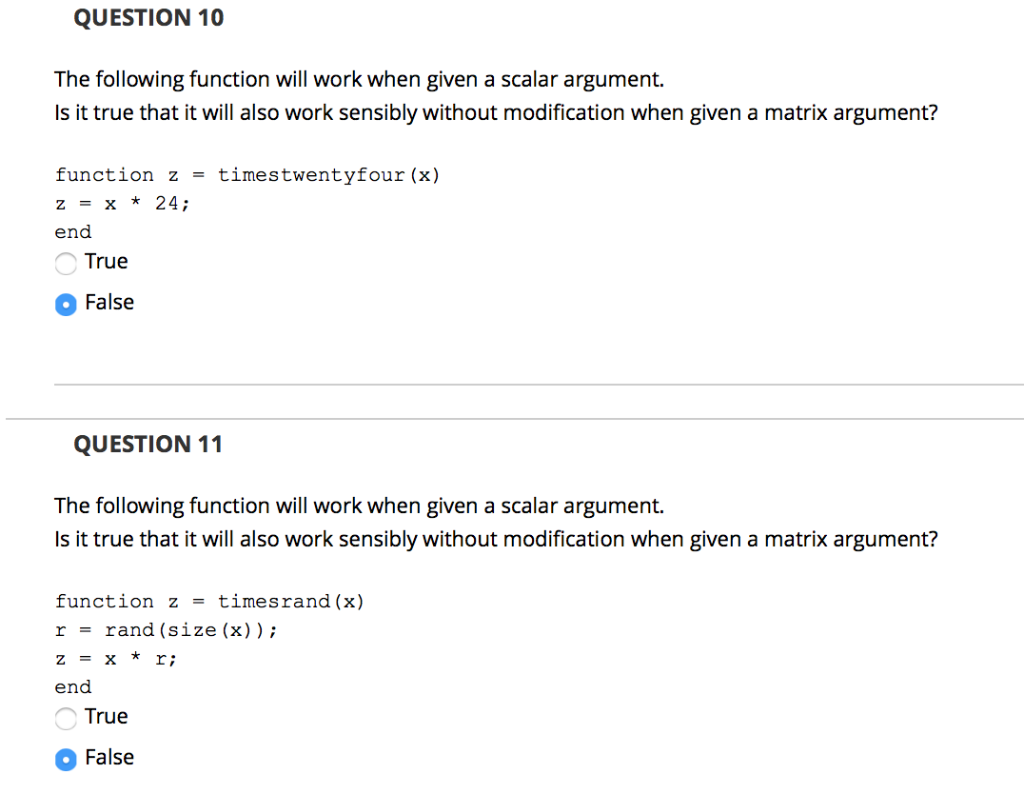Click the end keyword in Question 10 code
1024x794 pixels.
72,231
